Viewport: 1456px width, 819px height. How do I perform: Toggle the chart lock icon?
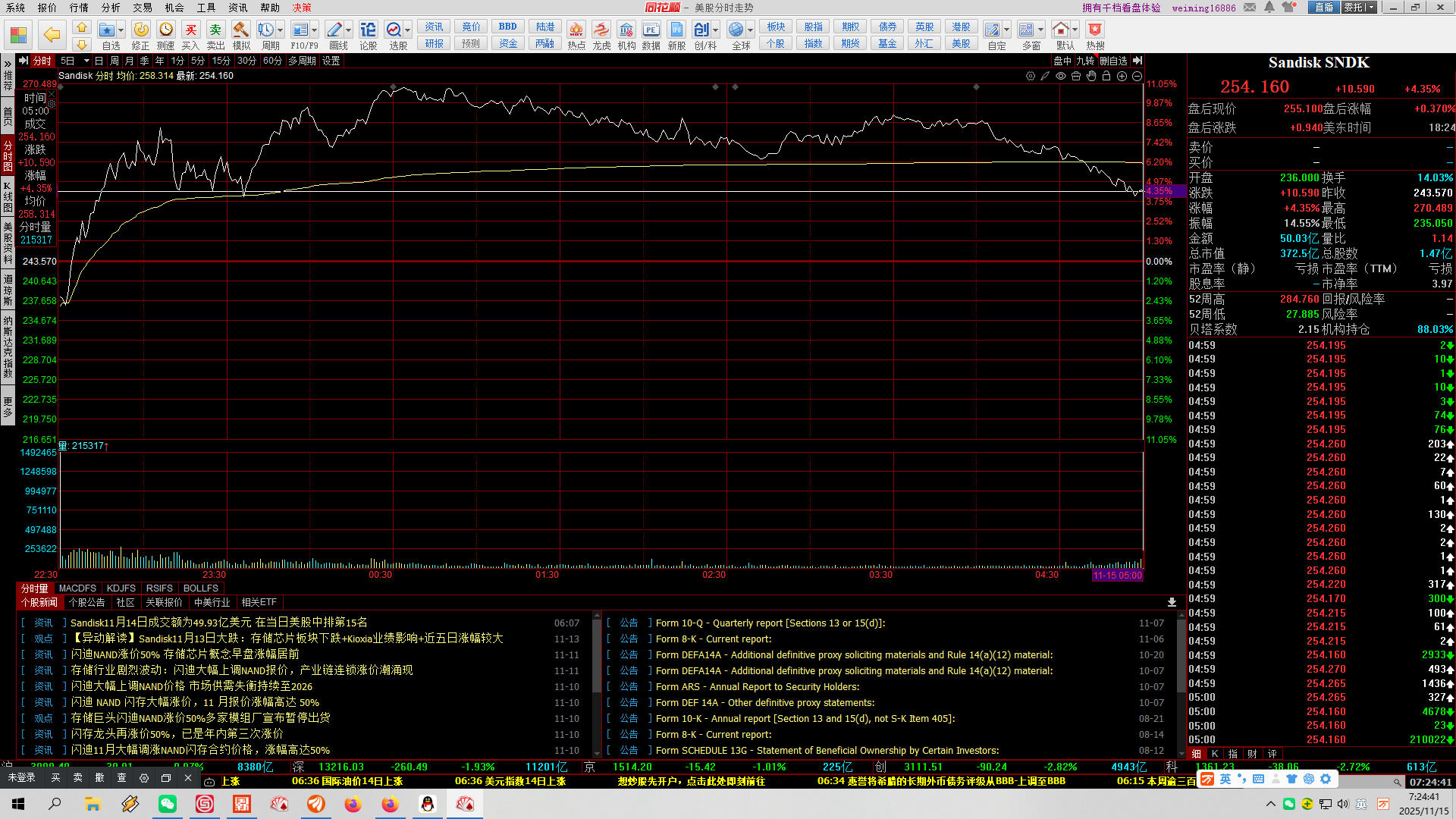coord(1106,76)
